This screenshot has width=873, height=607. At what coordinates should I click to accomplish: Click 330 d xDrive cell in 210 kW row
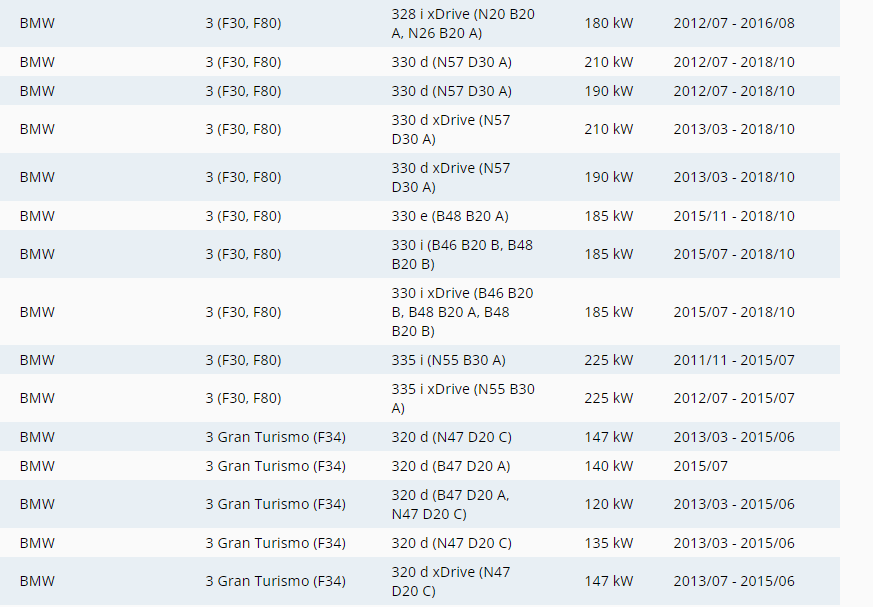pos(451,129)
